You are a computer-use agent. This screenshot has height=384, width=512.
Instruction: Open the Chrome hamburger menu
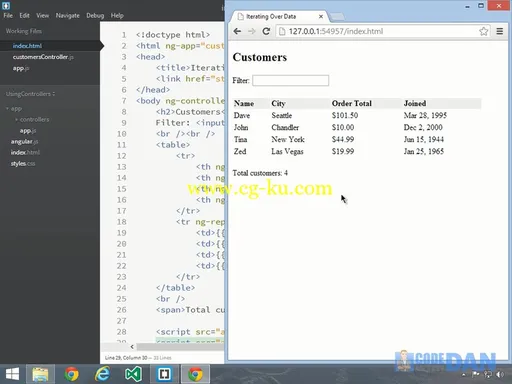point(500,31)
